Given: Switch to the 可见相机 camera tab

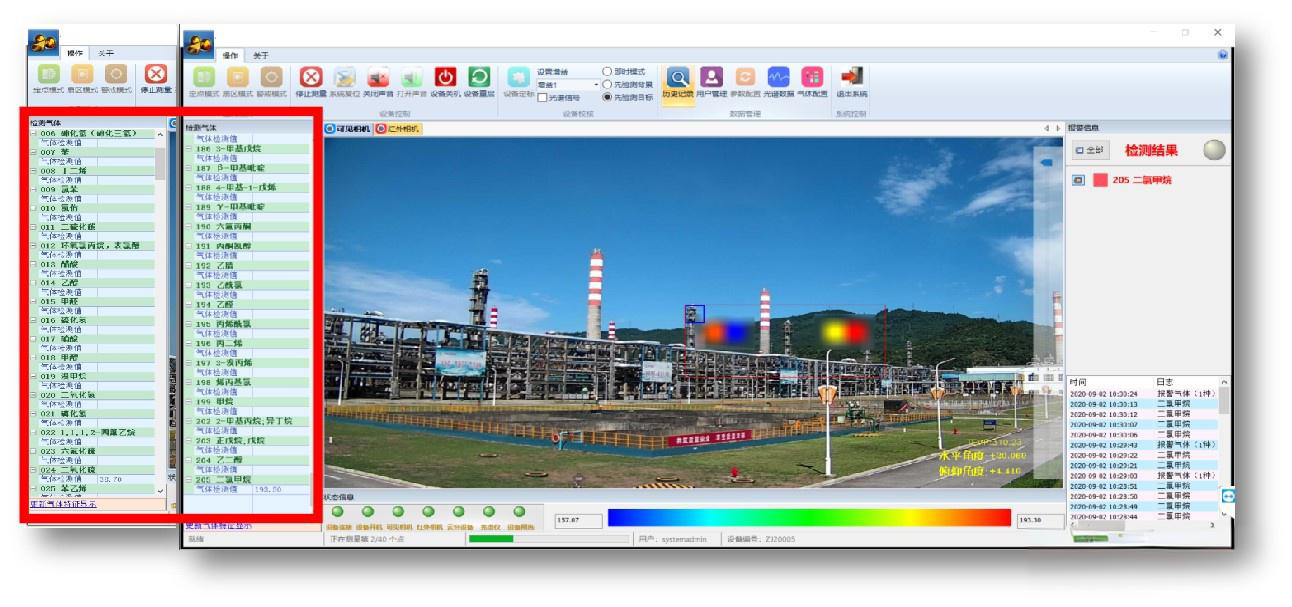Looking at the screenshot, I should click(x=349, y=129).
